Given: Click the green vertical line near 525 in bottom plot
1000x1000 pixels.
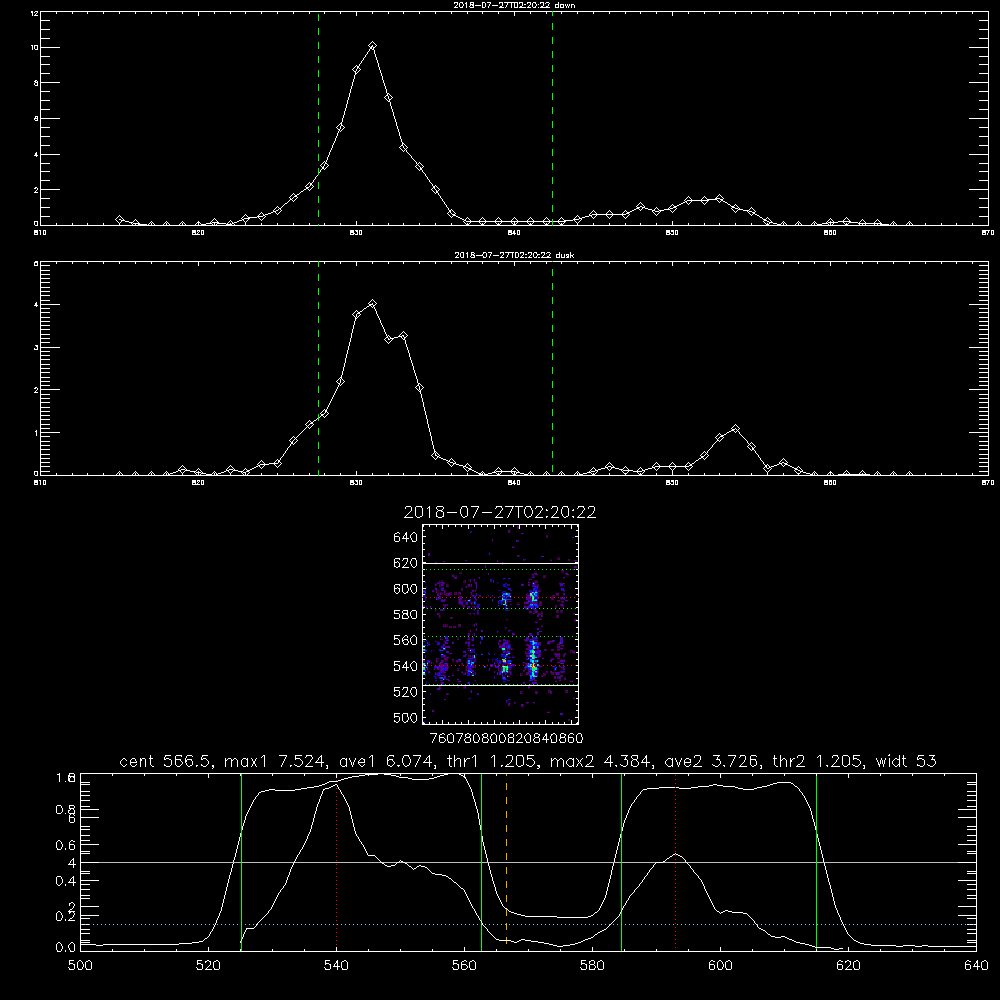Looking at the screenshot, I should tap(241, 861).
